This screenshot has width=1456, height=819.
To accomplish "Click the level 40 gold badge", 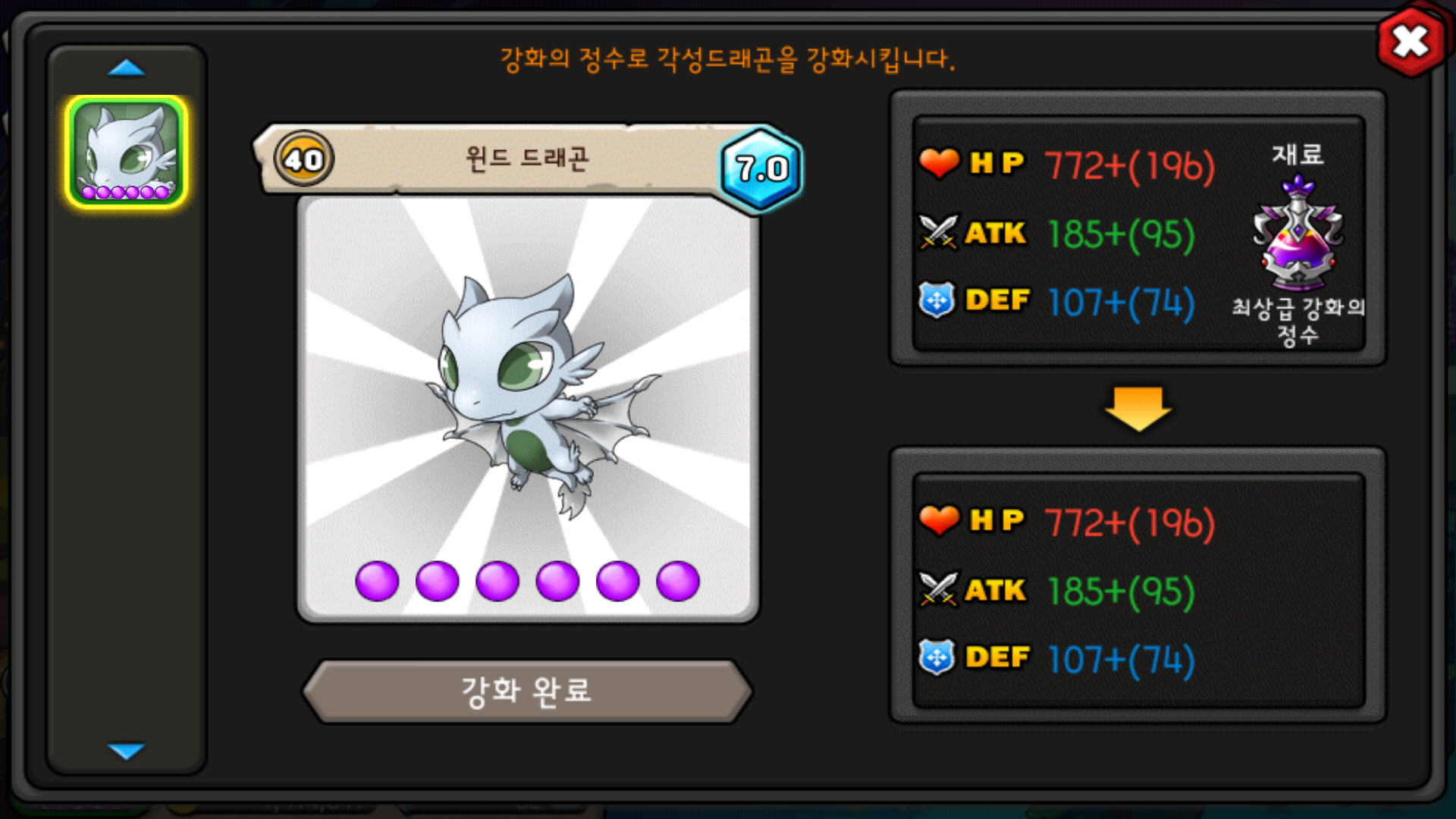I will (x=303, y=159).
